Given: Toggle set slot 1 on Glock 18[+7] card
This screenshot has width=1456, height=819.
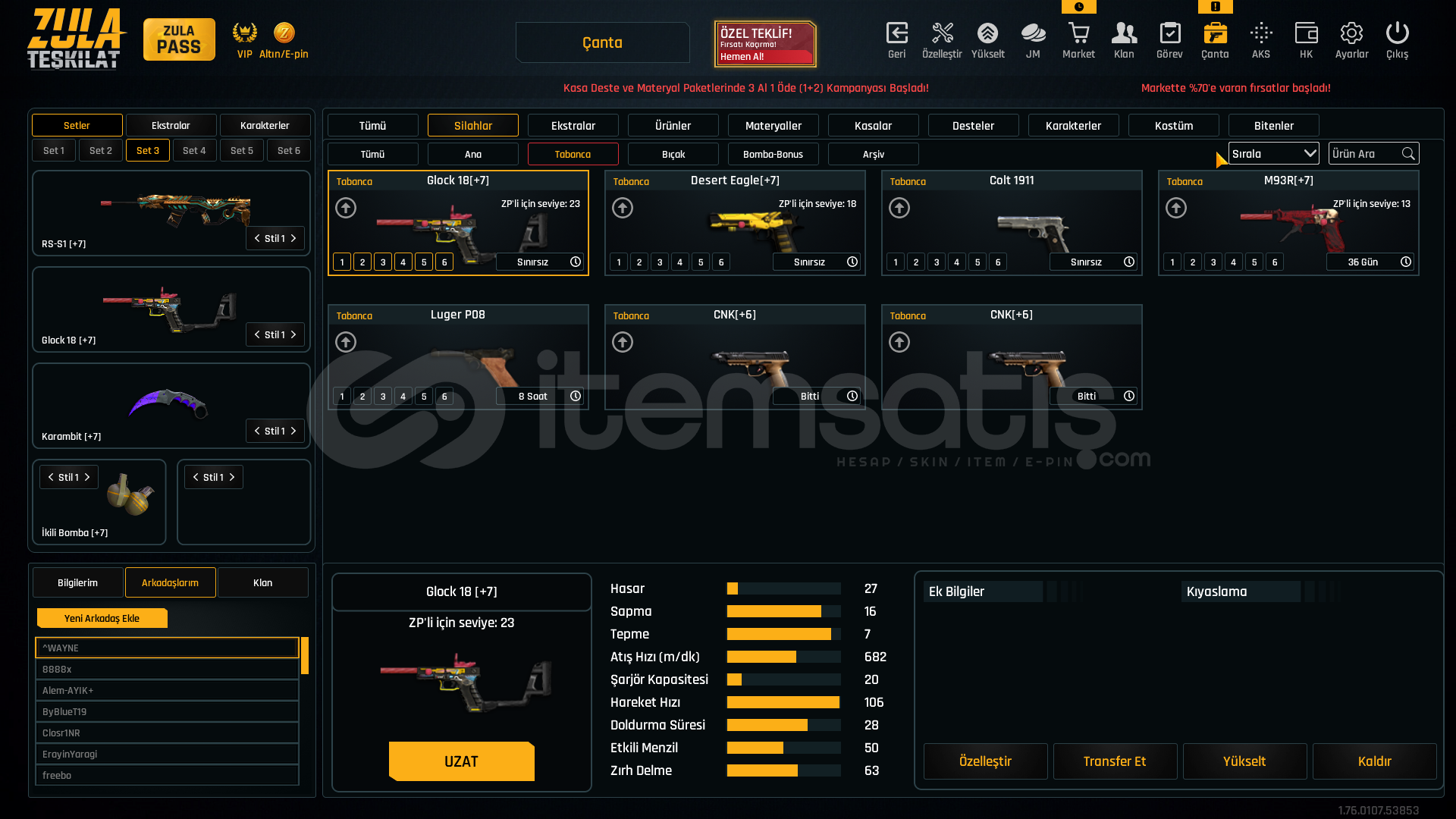Looking at the screenshot, I should click(x=342, y=262).
